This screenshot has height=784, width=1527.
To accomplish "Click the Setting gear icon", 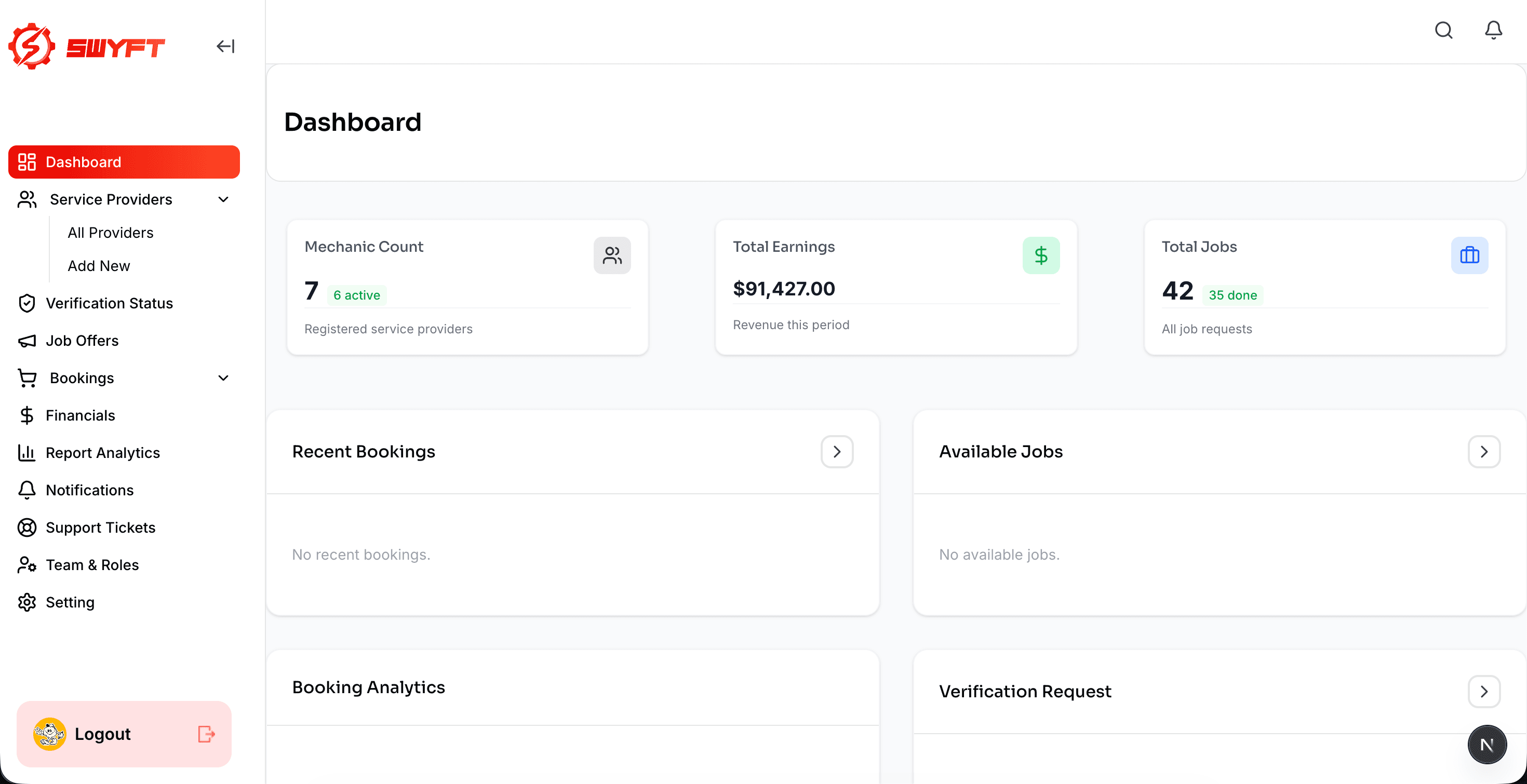I will coord(26,601).
